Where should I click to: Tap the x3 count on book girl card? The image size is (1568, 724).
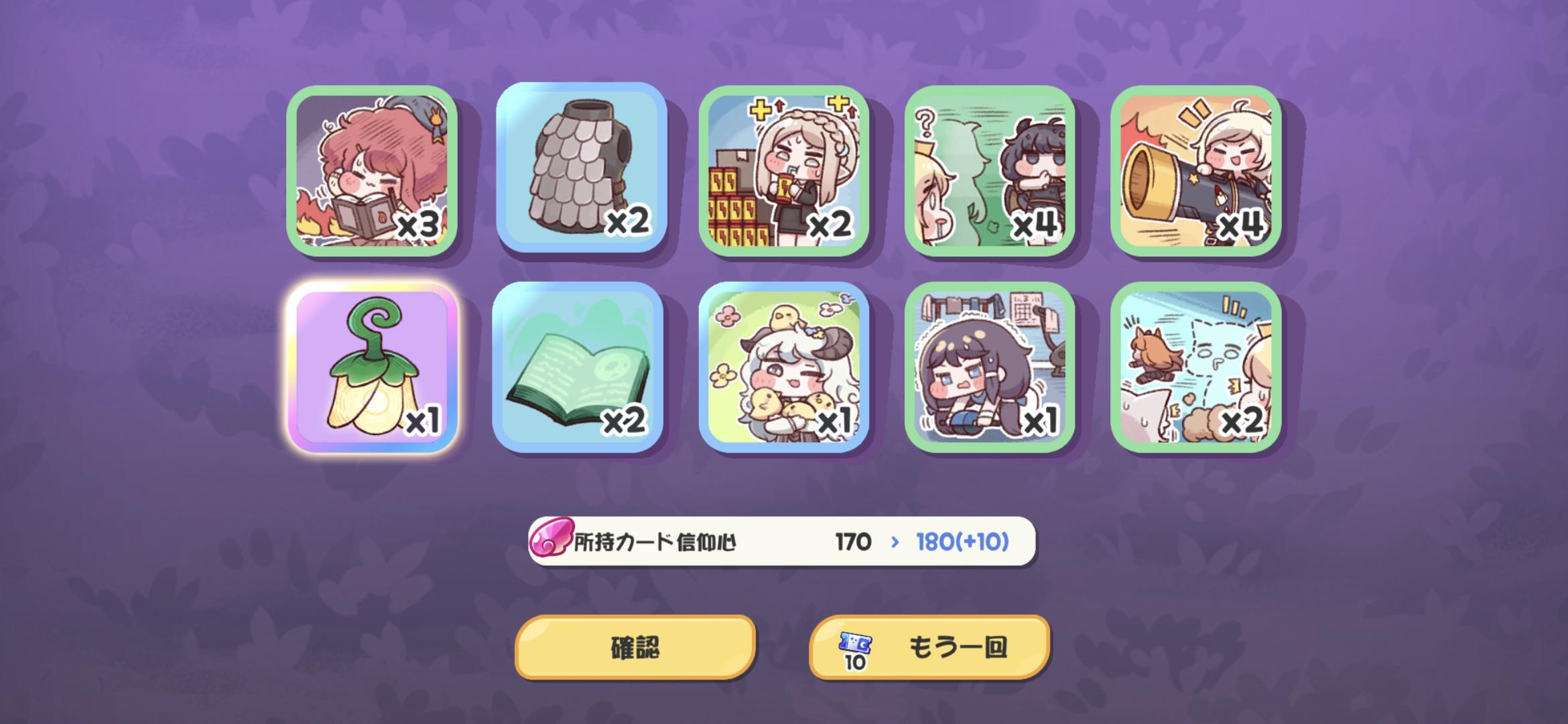(x=419, y=226)
